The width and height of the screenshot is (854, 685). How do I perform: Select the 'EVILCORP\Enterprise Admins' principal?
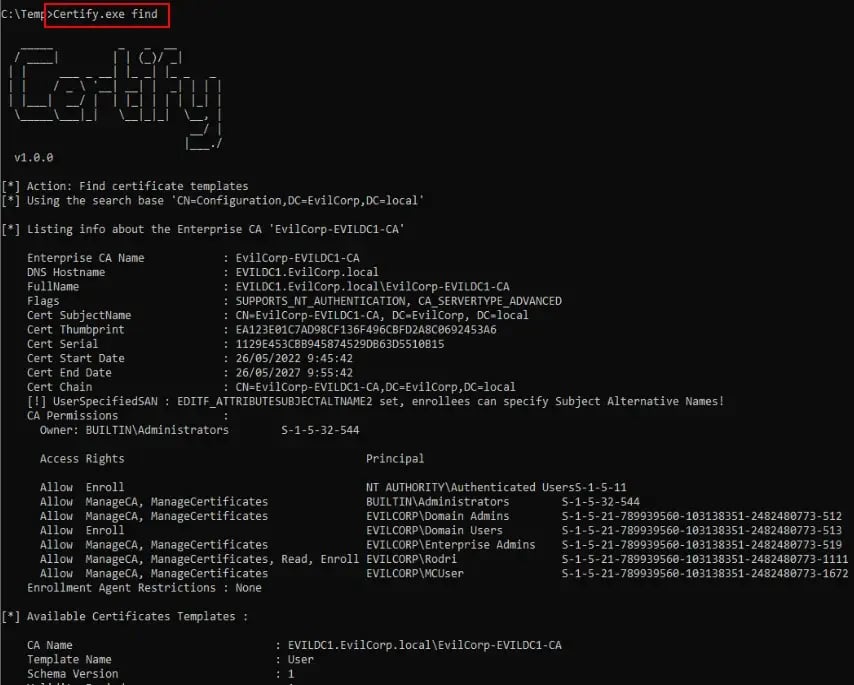pos(451,545)
